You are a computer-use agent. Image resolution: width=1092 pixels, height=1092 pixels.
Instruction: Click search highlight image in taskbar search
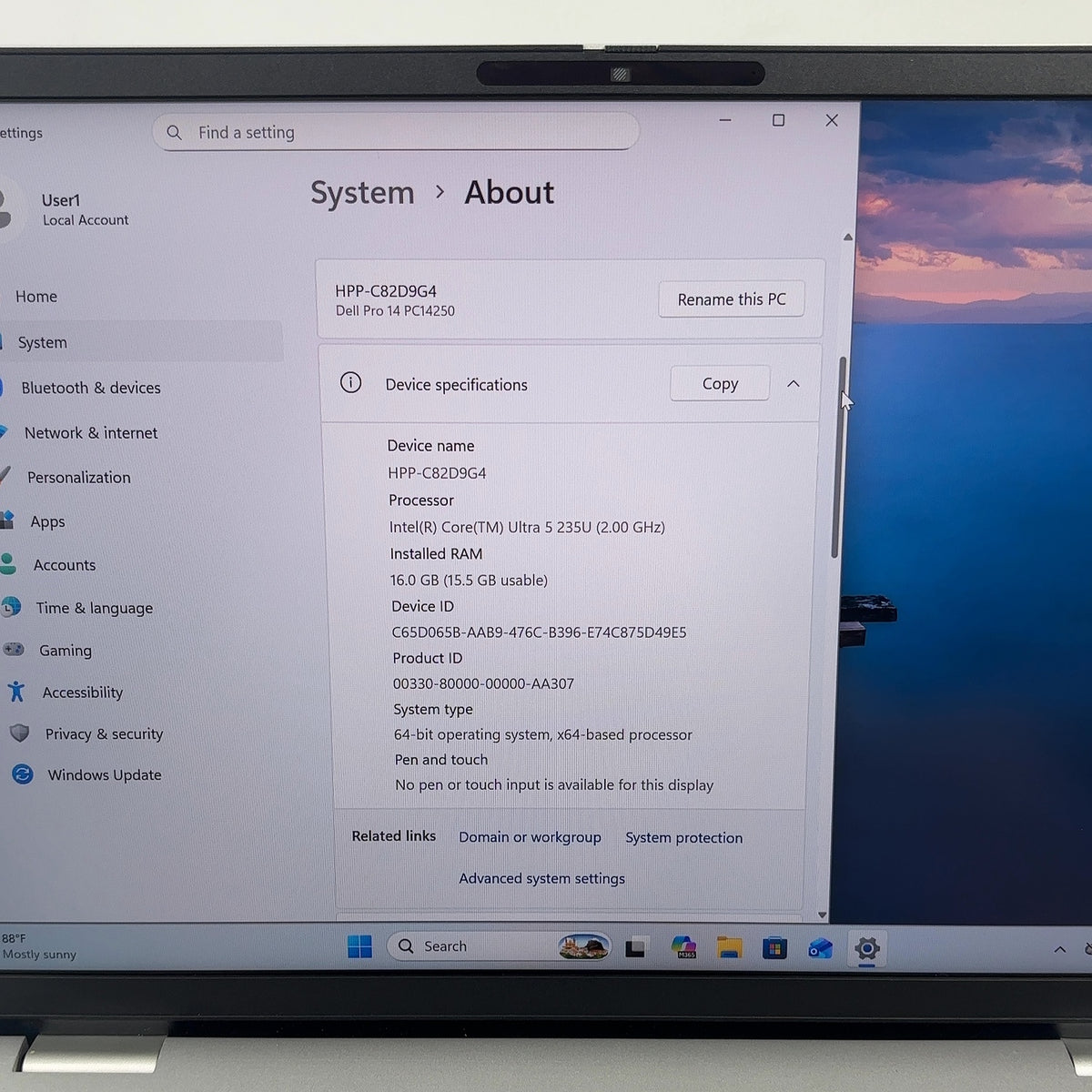pos(583,946)
